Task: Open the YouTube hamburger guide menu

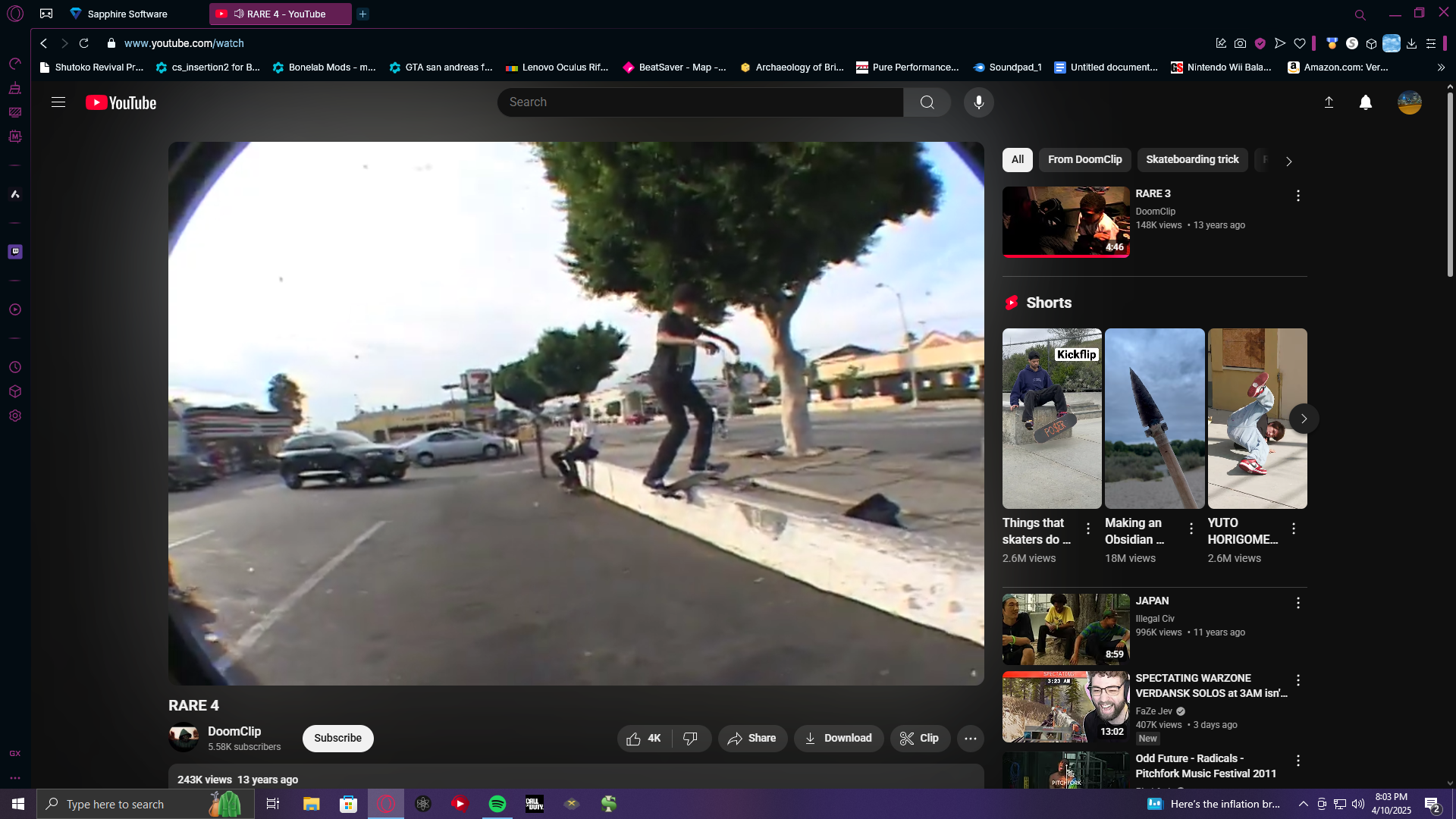Action: click(x=58, y=102)
